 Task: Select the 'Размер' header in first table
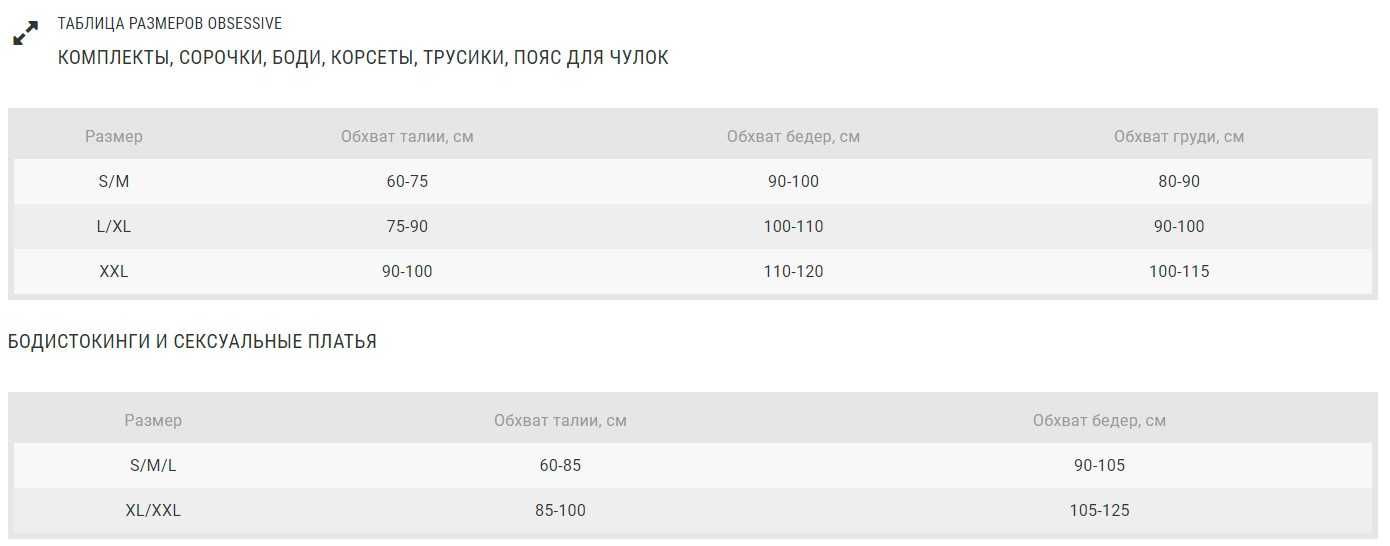[x=114, y=136]
